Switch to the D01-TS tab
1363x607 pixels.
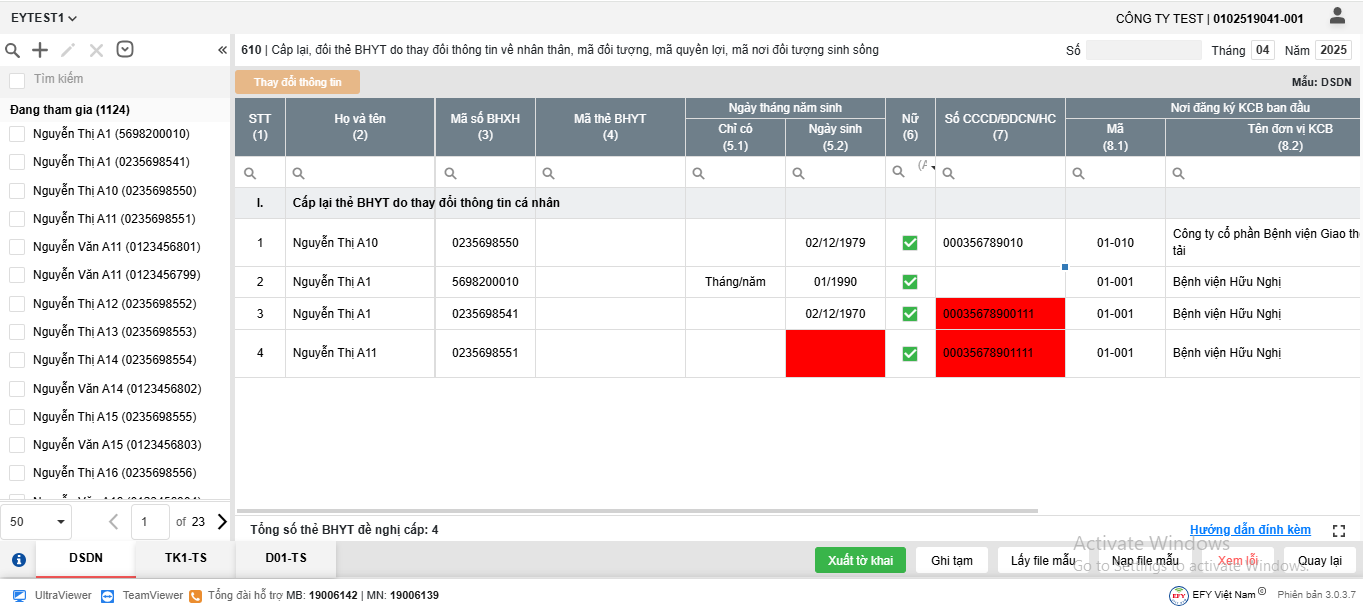coord(285,558)
